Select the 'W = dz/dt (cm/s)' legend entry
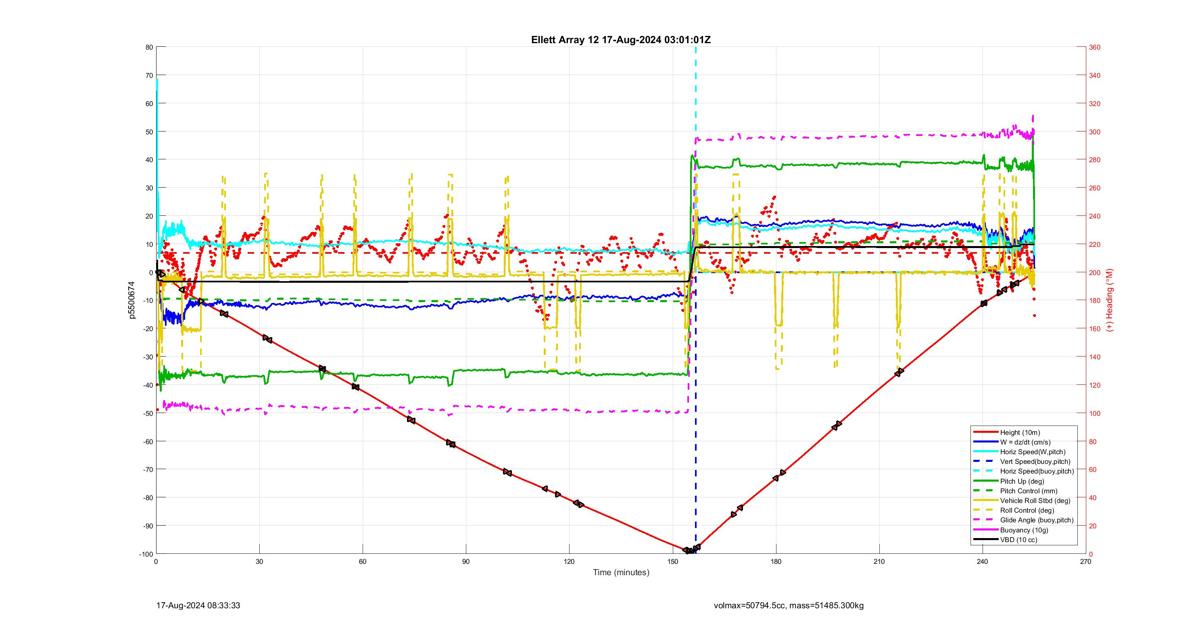The image size is (1200, 622). pos(1027,441)
